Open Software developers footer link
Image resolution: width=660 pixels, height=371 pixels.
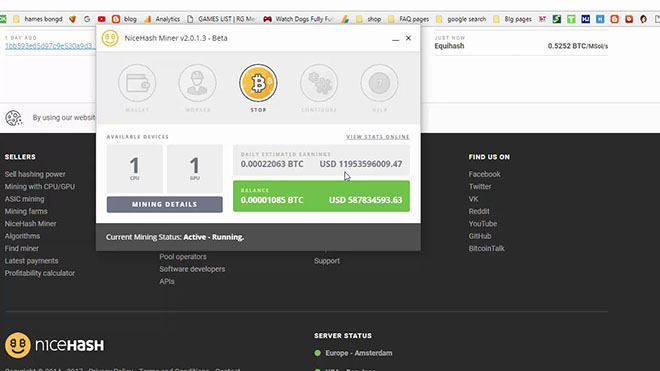(x=192, y=269)
